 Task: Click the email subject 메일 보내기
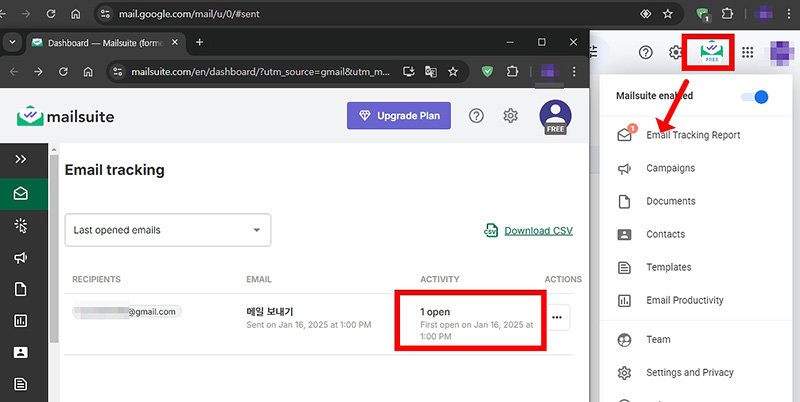(270, 312)
